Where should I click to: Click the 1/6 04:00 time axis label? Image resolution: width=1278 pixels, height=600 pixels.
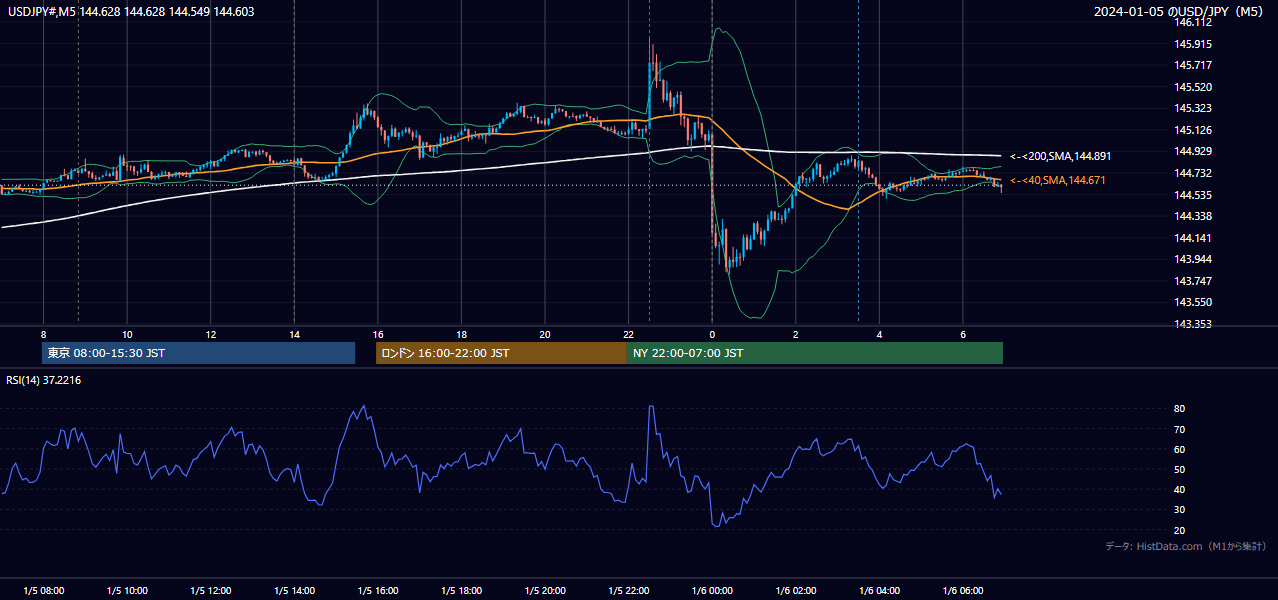879,591
